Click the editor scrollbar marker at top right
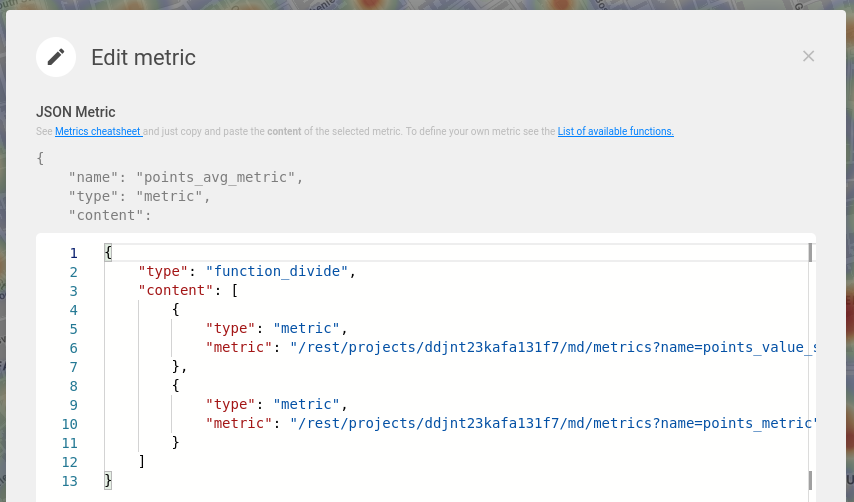The image size is (854, 502). coord(810,252)
